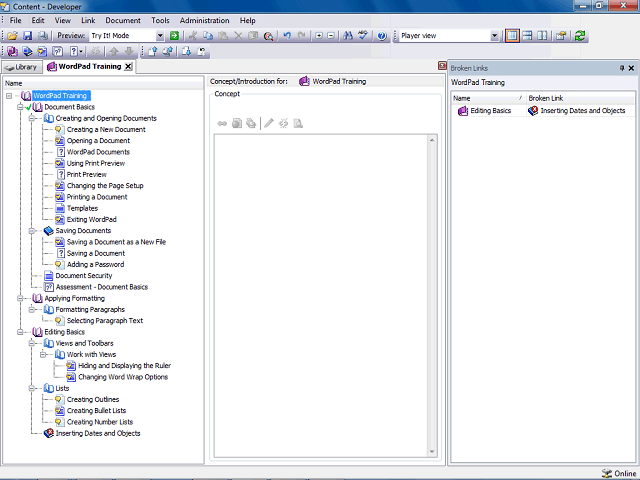640x480 pixels.
Task: Collapse the WordPad Training root node
Action: pos(9,96)
